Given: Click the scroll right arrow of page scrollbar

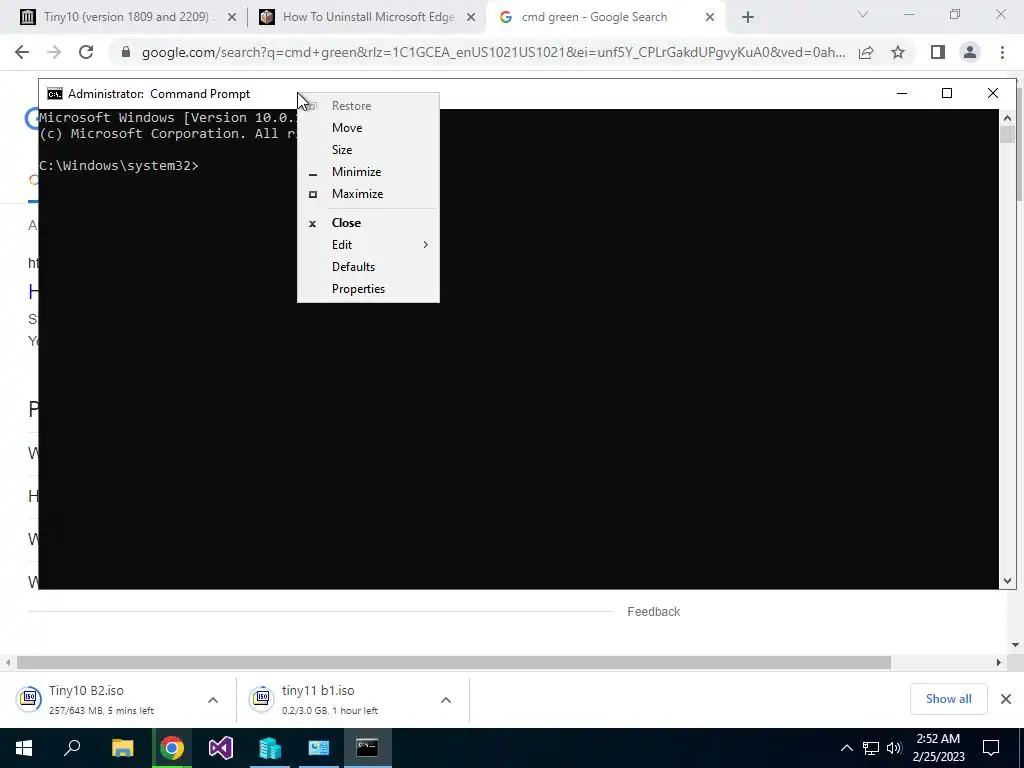Looking at the screenshot, I should tap(998, 662).
